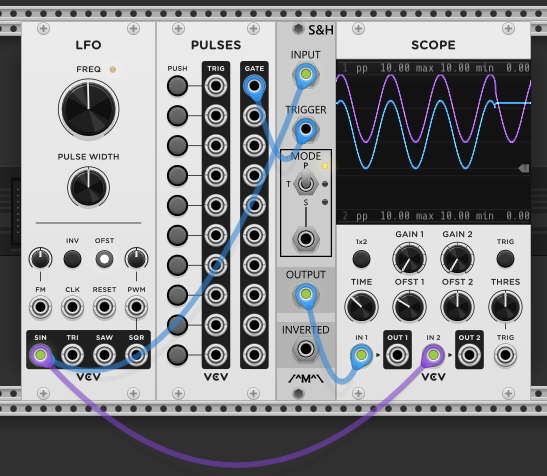Click the SCOPE IN 2 jack
This screenshot has height=476, width=547.
[x=433, y=355]
